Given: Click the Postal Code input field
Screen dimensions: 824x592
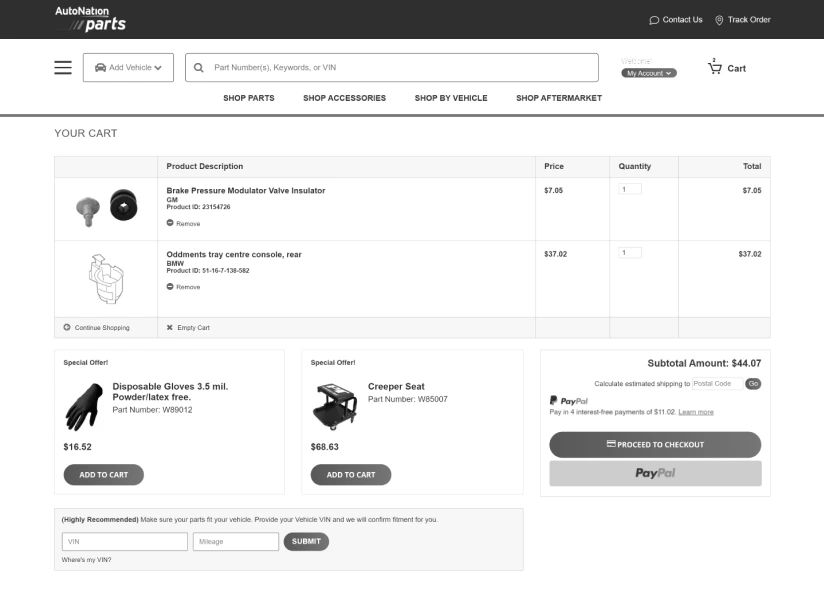Looking at the screenshot, I should coord(717,383).
